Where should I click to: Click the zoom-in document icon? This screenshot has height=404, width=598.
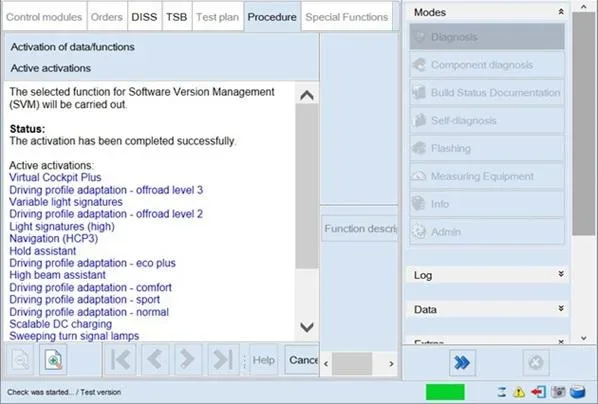pyautogui.click(x=53, y=360)
